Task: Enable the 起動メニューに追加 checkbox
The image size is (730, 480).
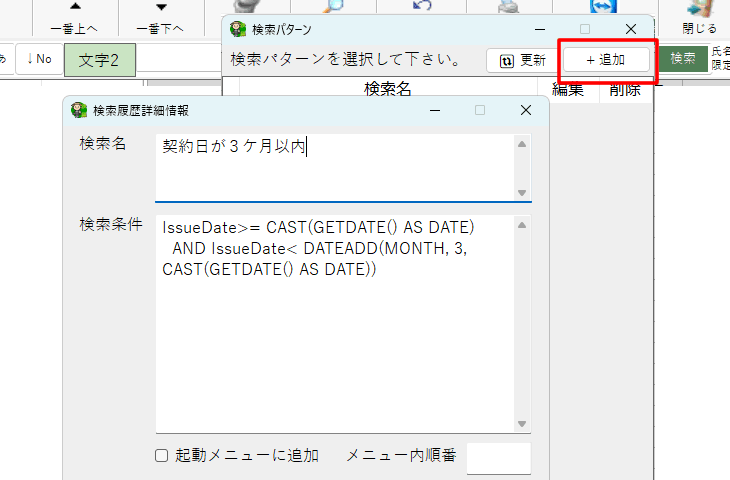Action: pyautogui.click(x=161, y=456)
